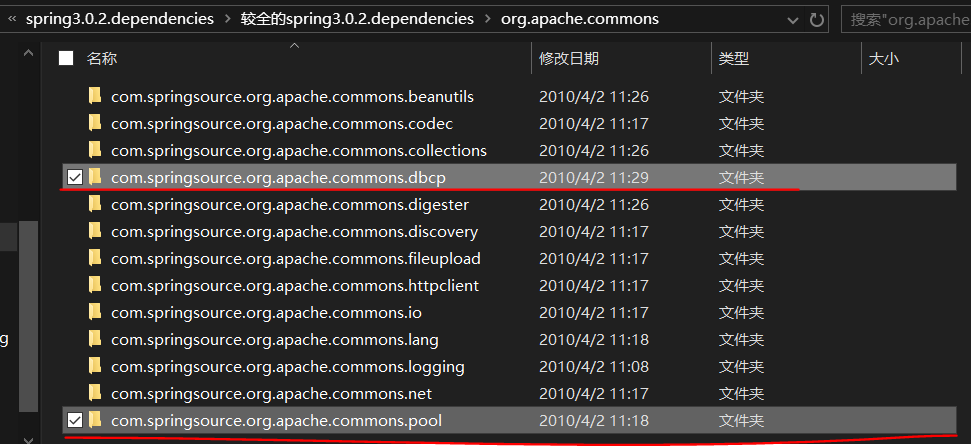Expand the chevron after spring3.0.2.dependencies breadcrumb
The image size is (971, 446).
coord(227,20)
